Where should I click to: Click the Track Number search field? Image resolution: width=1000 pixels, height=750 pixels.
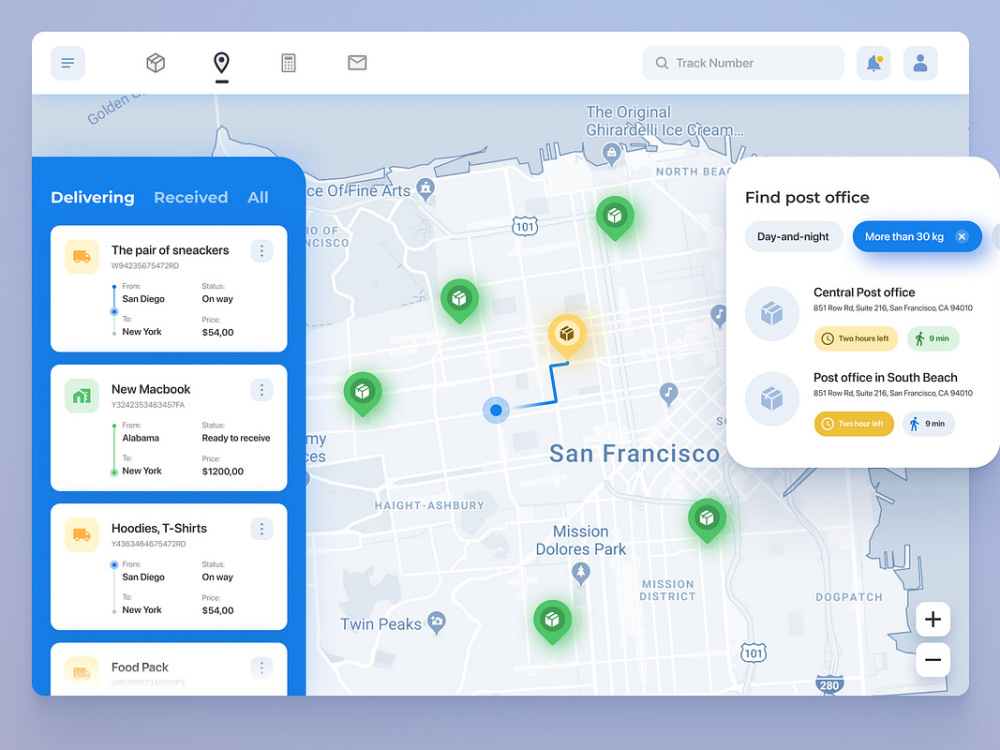click(x=743, y=62)
